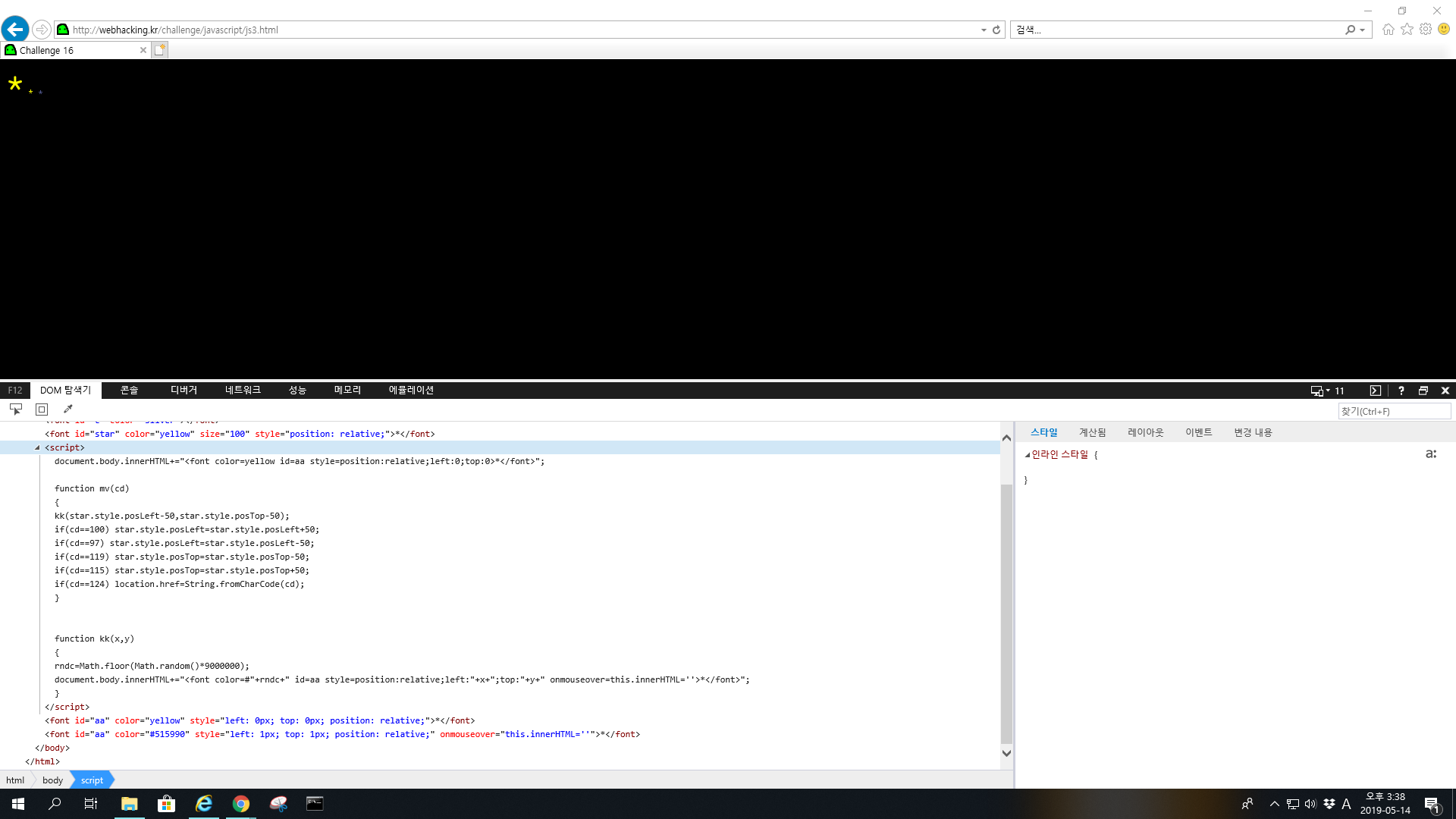
Task: Click the DOM tree vertical scrollbar thumb
Action: (x=1006, y=614)
